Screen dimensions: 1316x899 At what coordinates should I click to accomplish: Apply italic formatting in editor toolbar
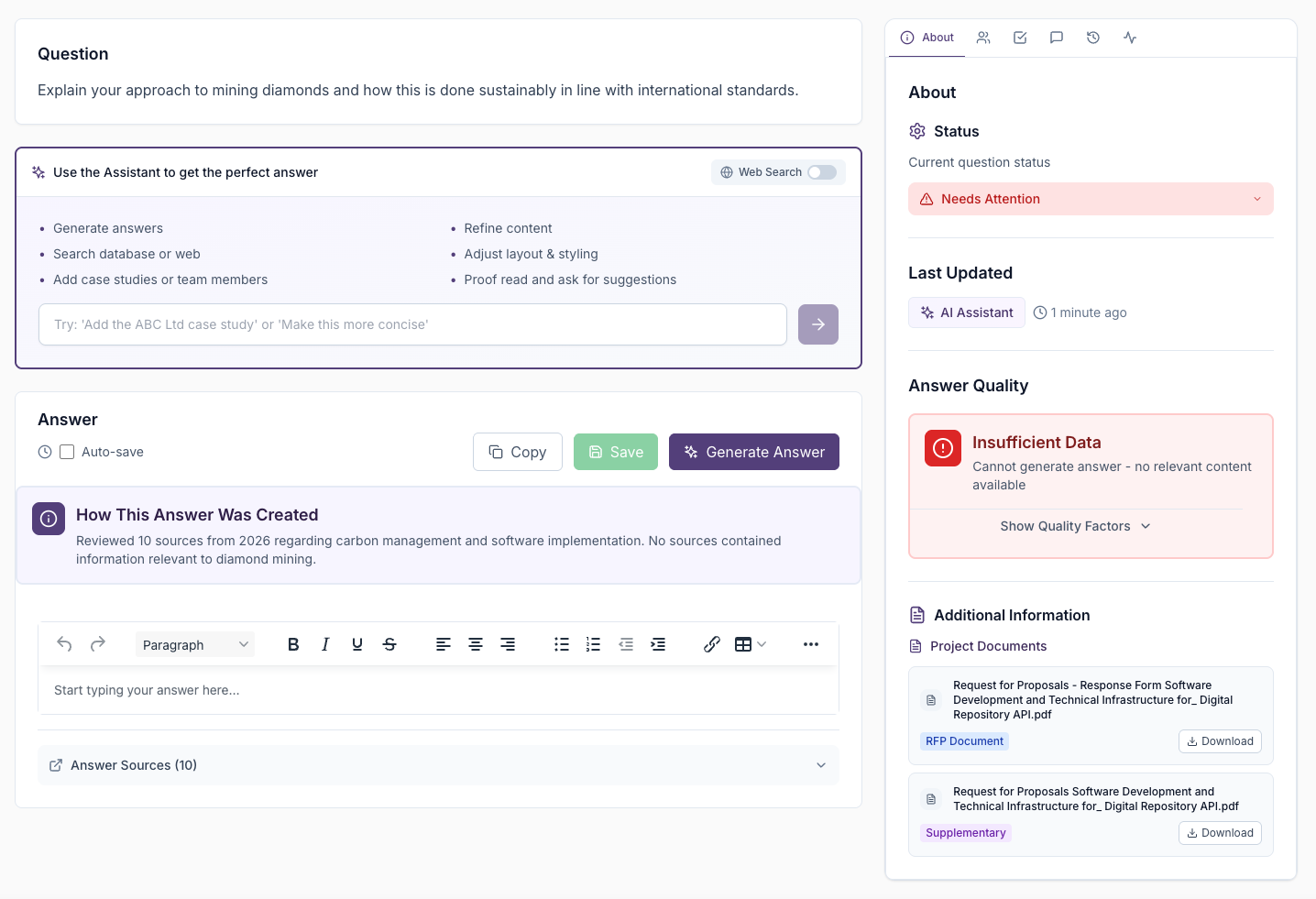coord(325,644)
